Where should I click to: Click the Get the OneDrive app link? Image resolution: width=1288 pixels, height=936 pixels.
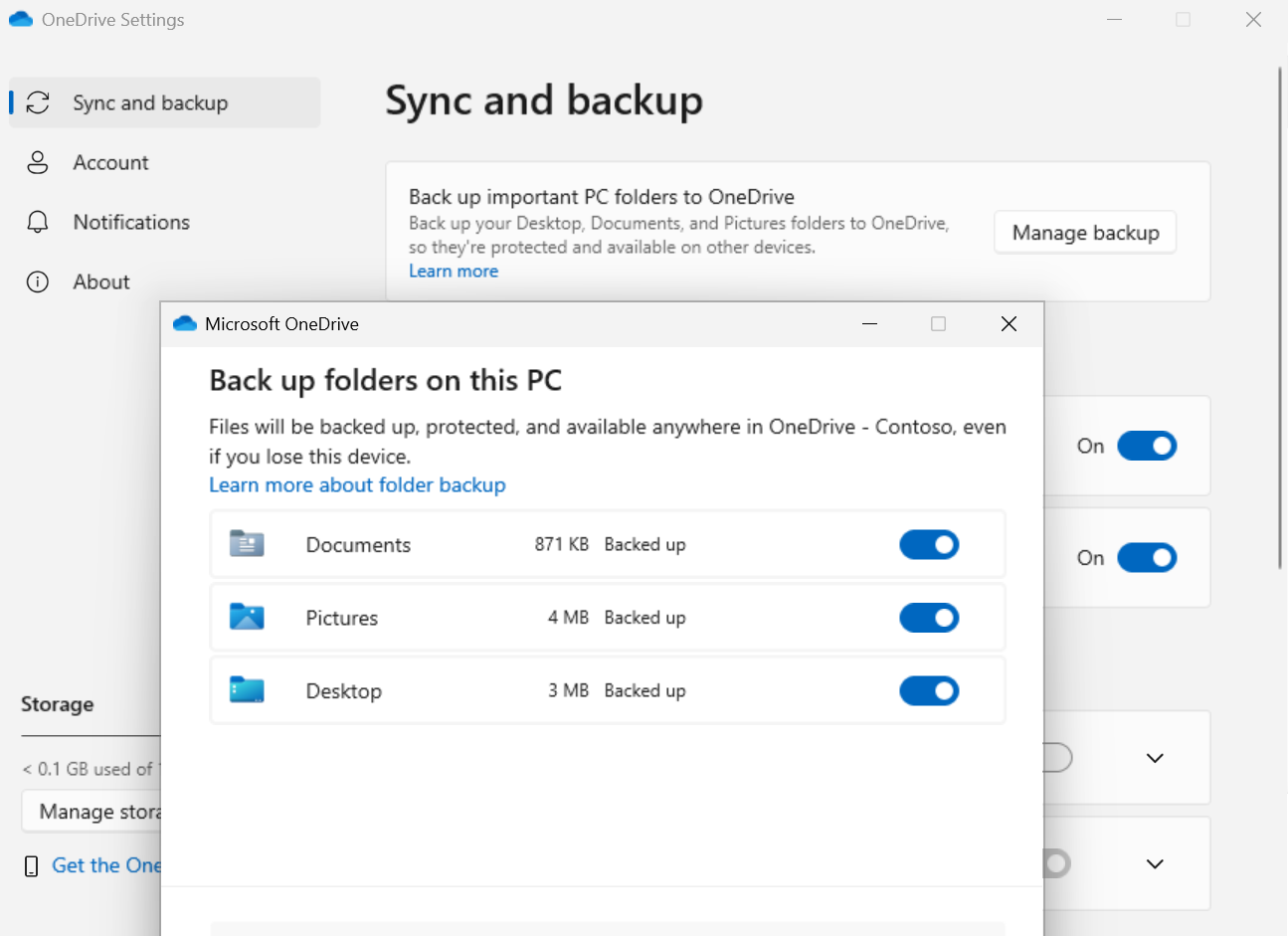pyautogui.click(x=105, y=865)
